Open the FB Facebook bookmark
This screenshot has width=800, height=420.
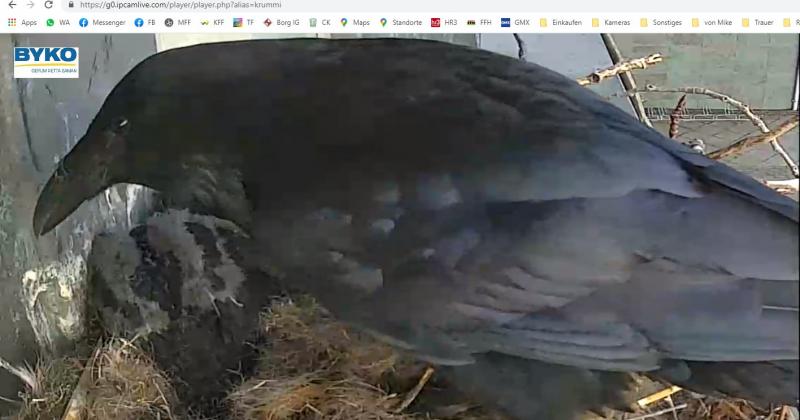click(145, 22)
